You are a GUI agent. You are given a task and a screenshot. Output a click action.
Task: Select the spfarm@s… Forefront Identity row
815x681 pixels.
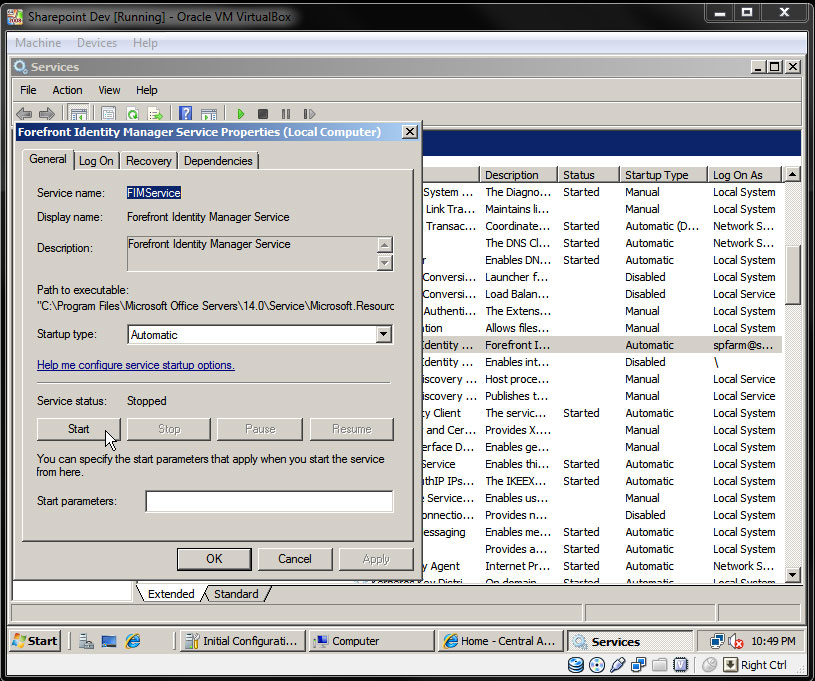(602, 345)
